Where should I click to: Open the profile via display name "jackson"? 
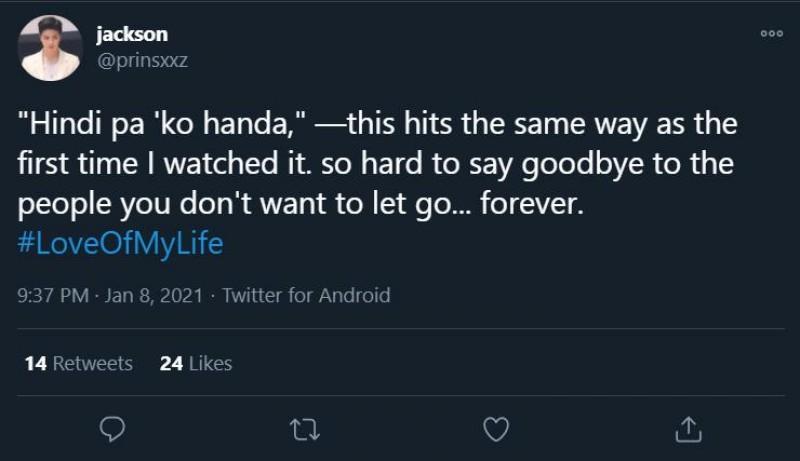(x=131, y=34)
